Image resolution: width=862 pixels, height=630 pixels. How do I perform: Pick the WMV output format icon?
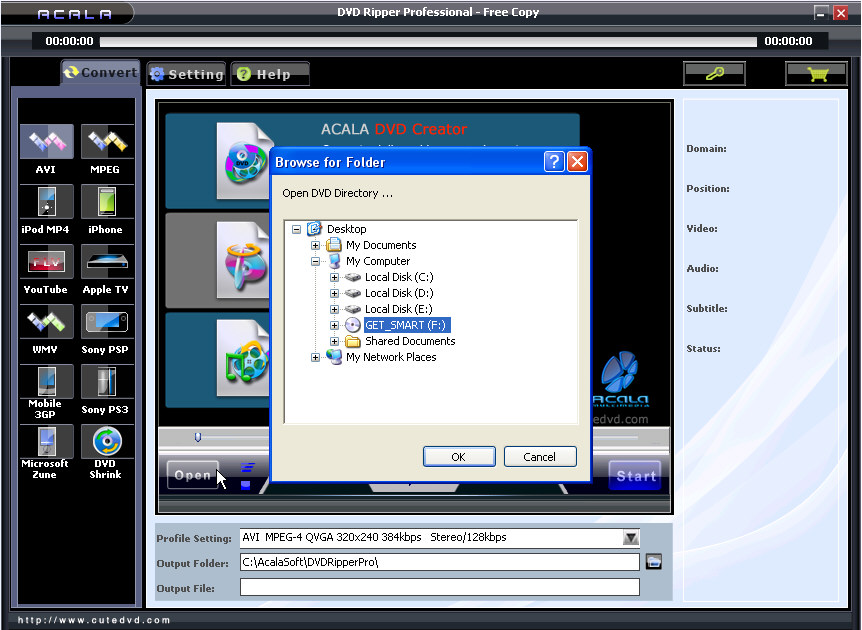tap(47, 322)
